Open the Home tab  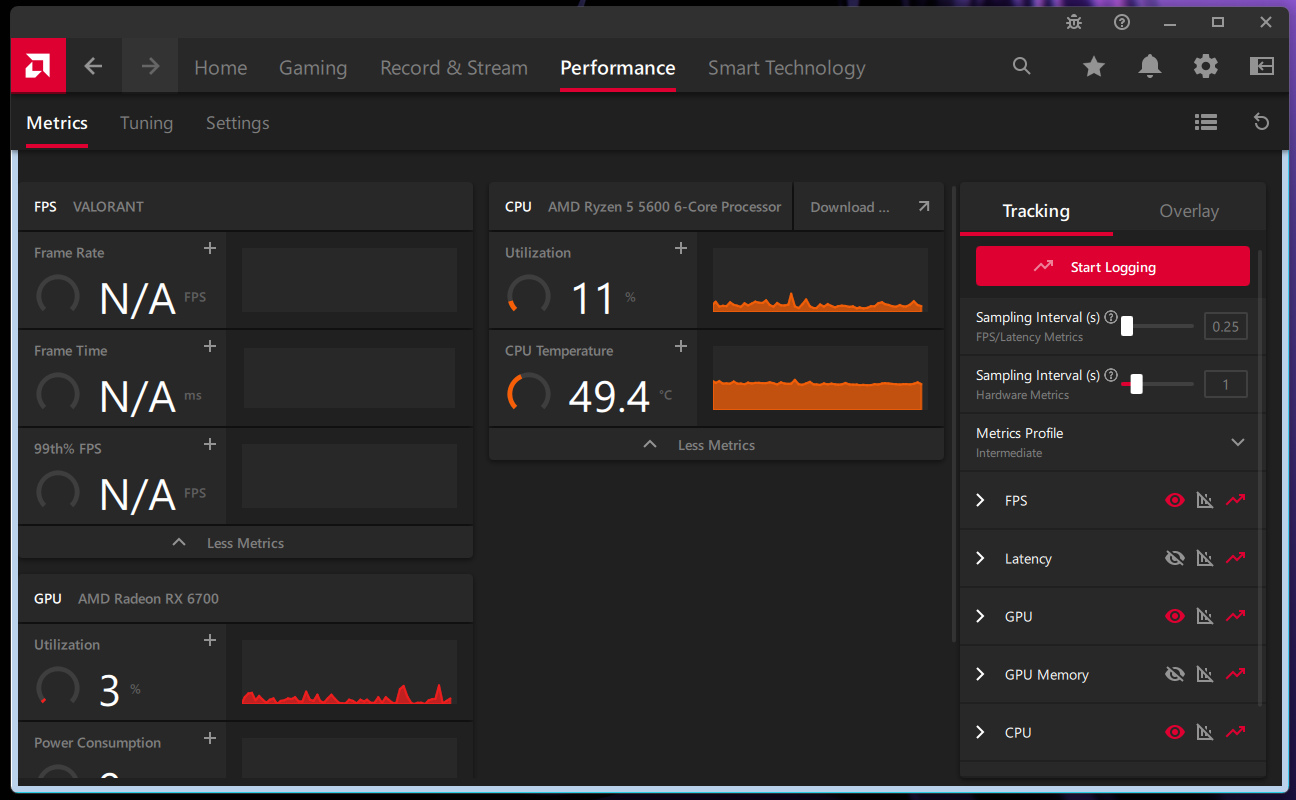tap(220, 67)
